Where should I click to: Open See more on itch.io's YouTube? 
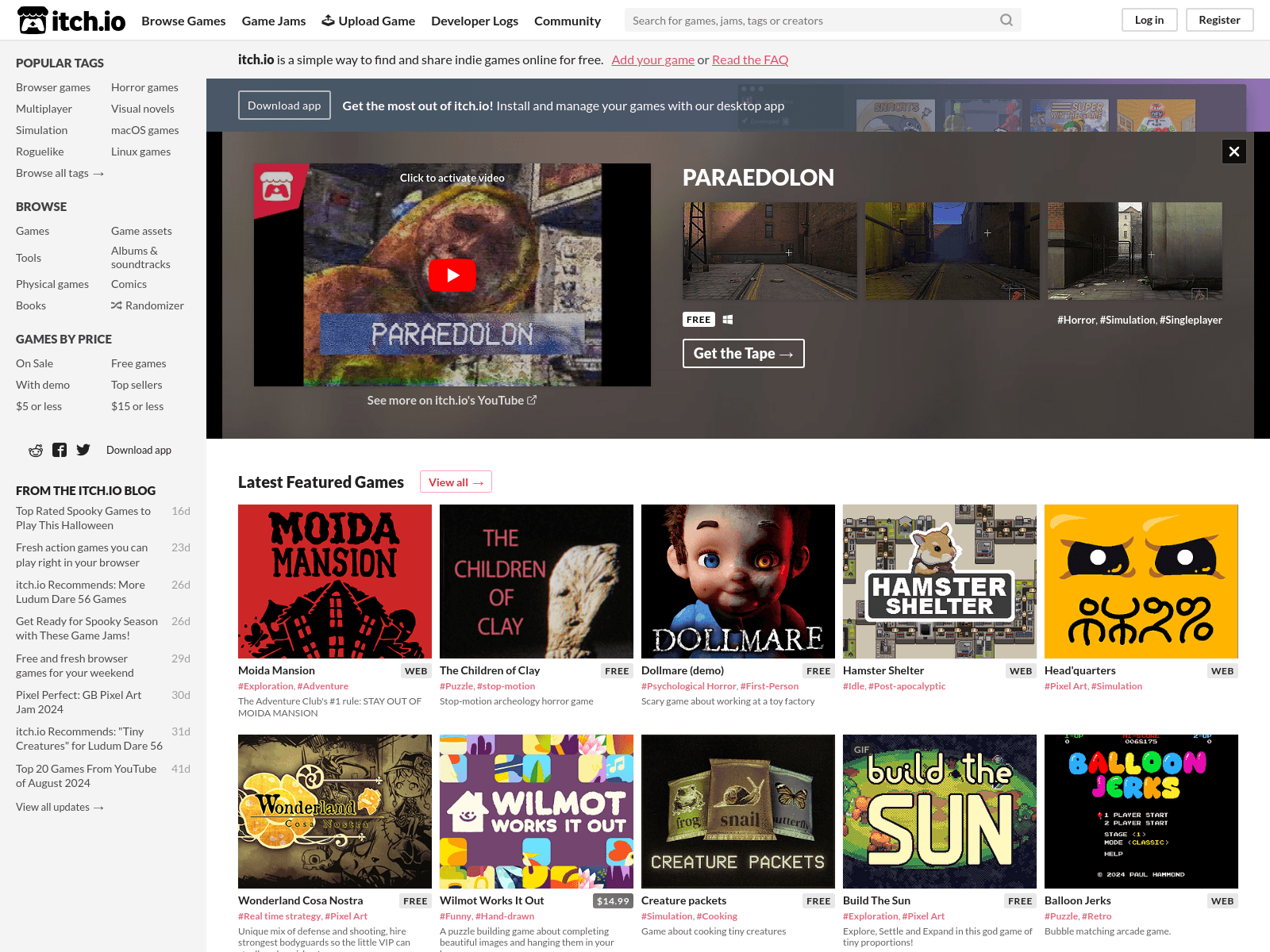(x=452, y=401)
